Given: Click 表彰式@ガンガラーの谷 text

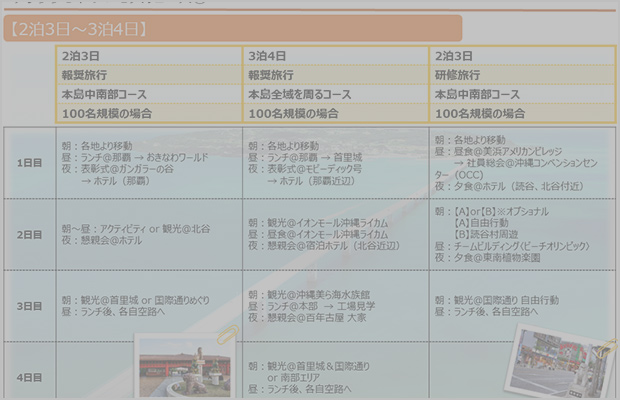Looking at the screenshot, I should pos(127,169).
